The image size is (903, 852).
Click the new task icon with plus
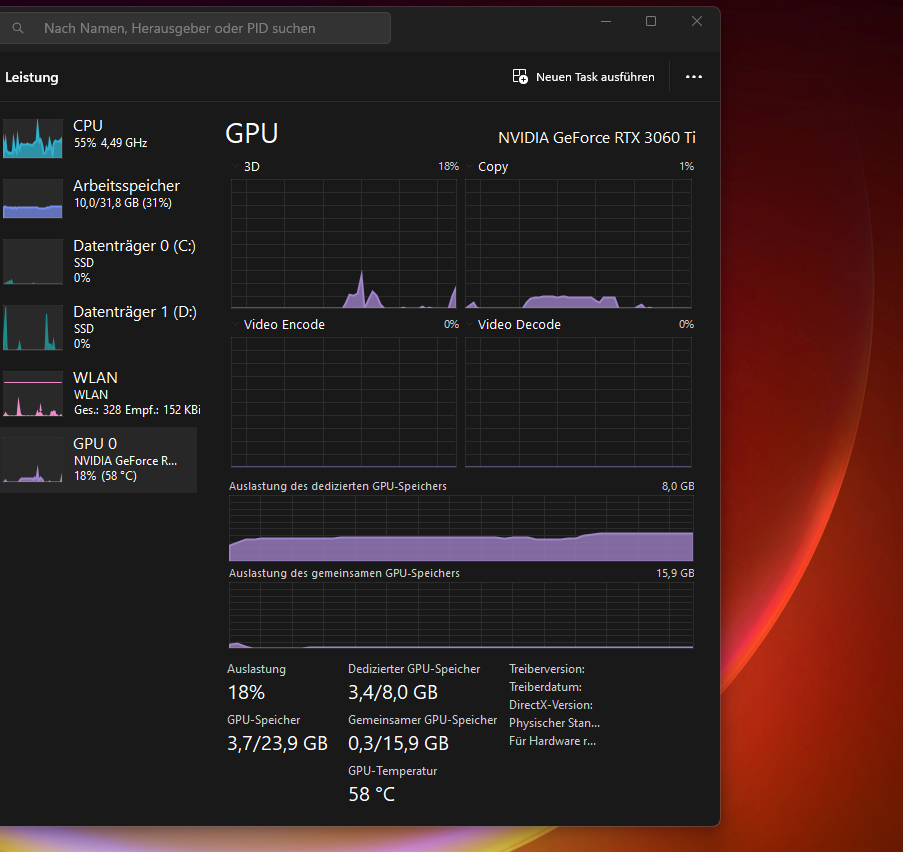520,77
